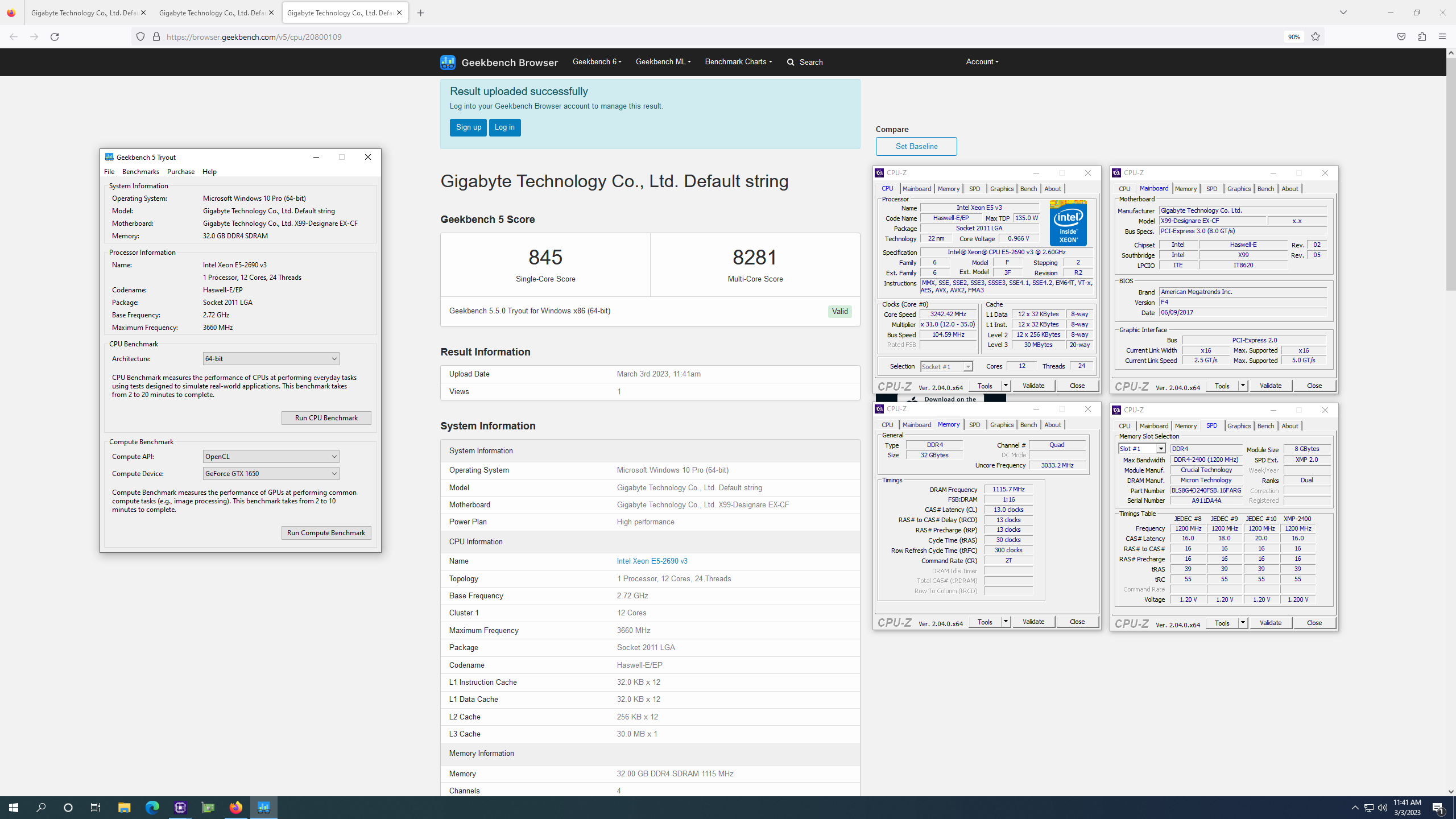Open the Socket #1 selection dropdown in CPU-Z
The image size is (1456, 819).
point(946,367)
